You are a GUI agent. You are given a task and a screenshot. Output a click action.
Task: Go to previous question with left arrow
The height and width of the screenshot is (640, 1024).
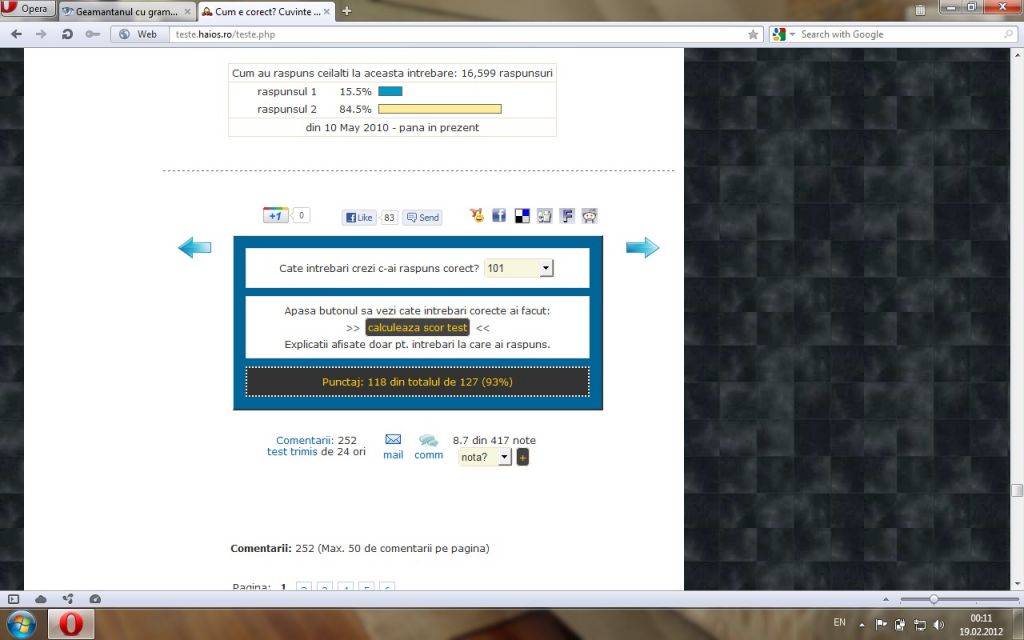pos(194,248)
